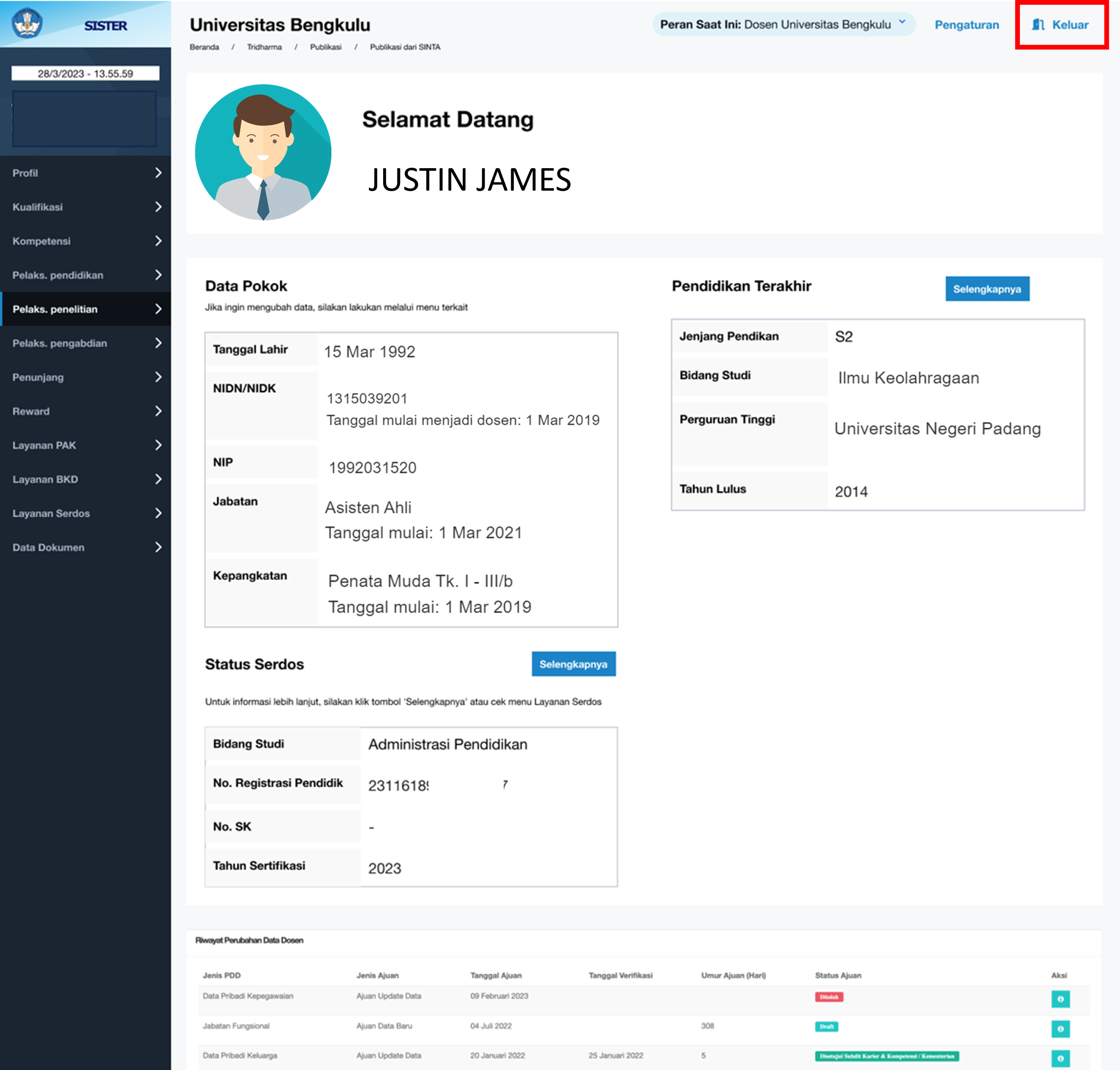The width and height of the screenshot is (1120, 1070).
Task: Expand the Pelaks. penelitian chevron
Action: [x=158, y=309]
